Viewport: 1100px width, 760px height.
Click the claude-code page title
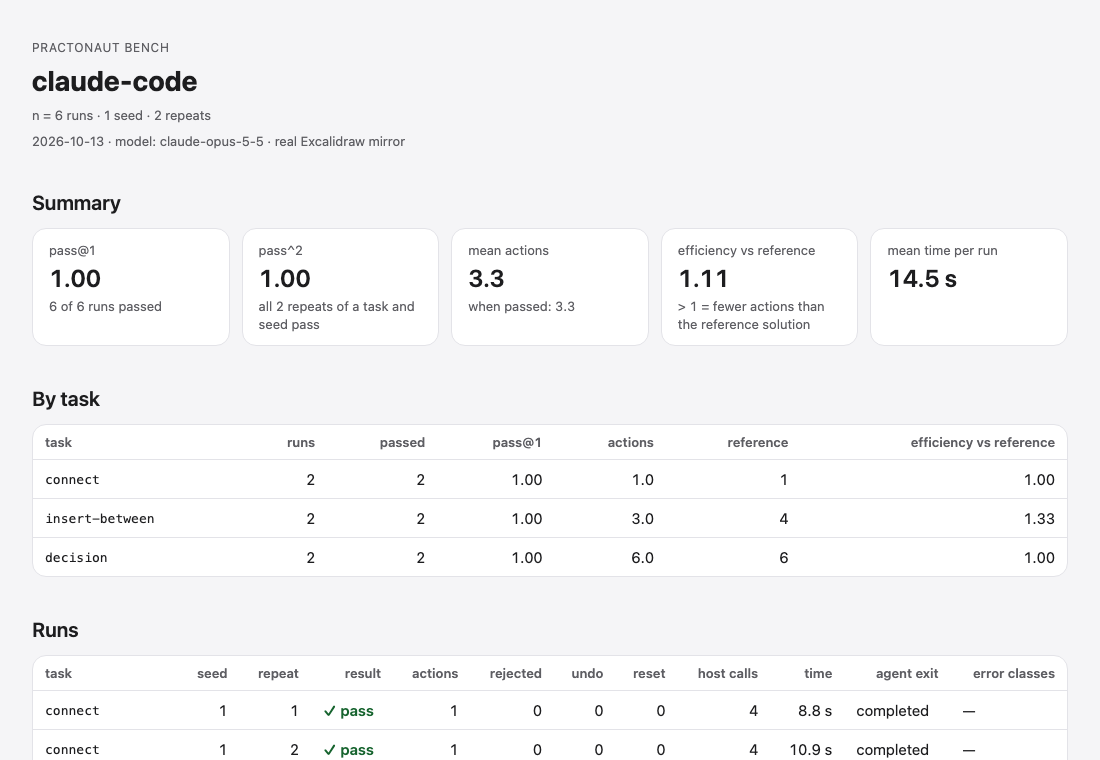114,82
